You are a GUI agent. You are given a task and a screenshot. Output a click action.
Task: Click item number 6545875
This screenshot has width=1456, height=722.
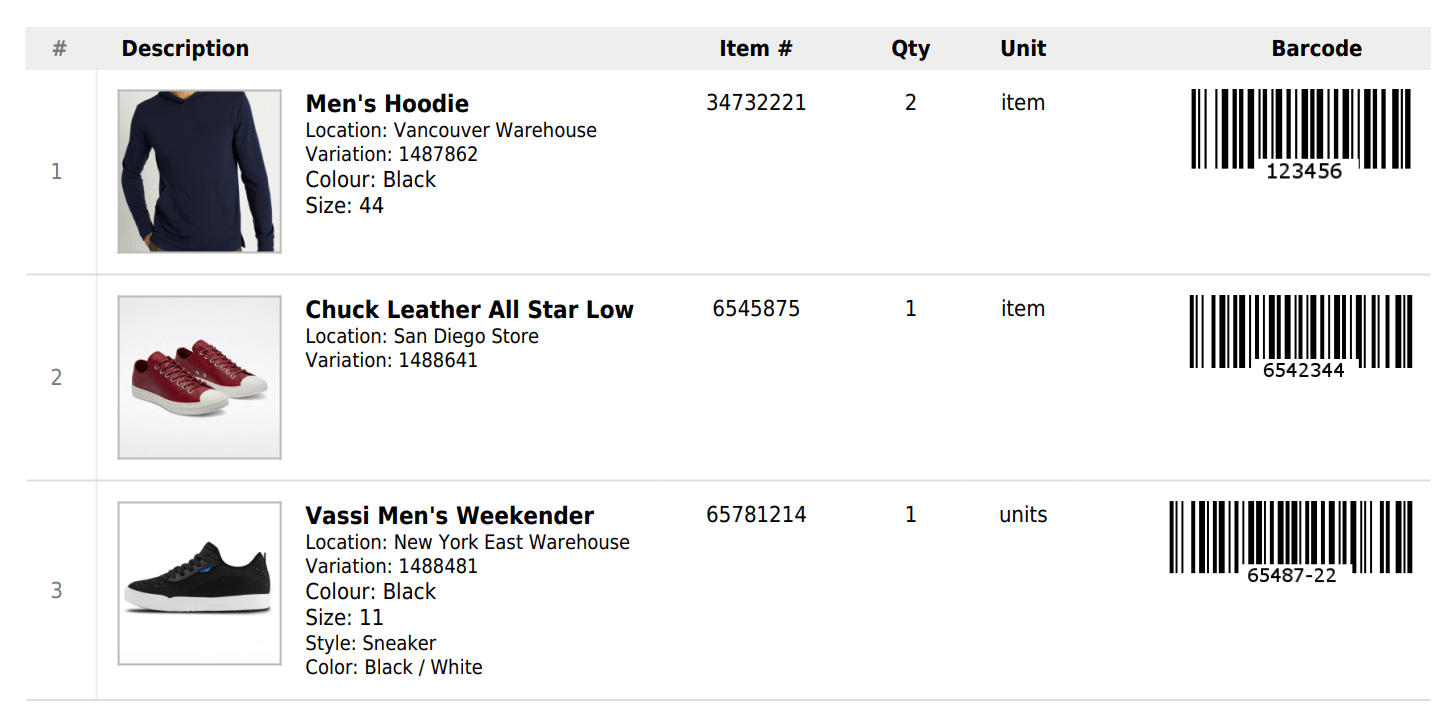click(756, 309)
